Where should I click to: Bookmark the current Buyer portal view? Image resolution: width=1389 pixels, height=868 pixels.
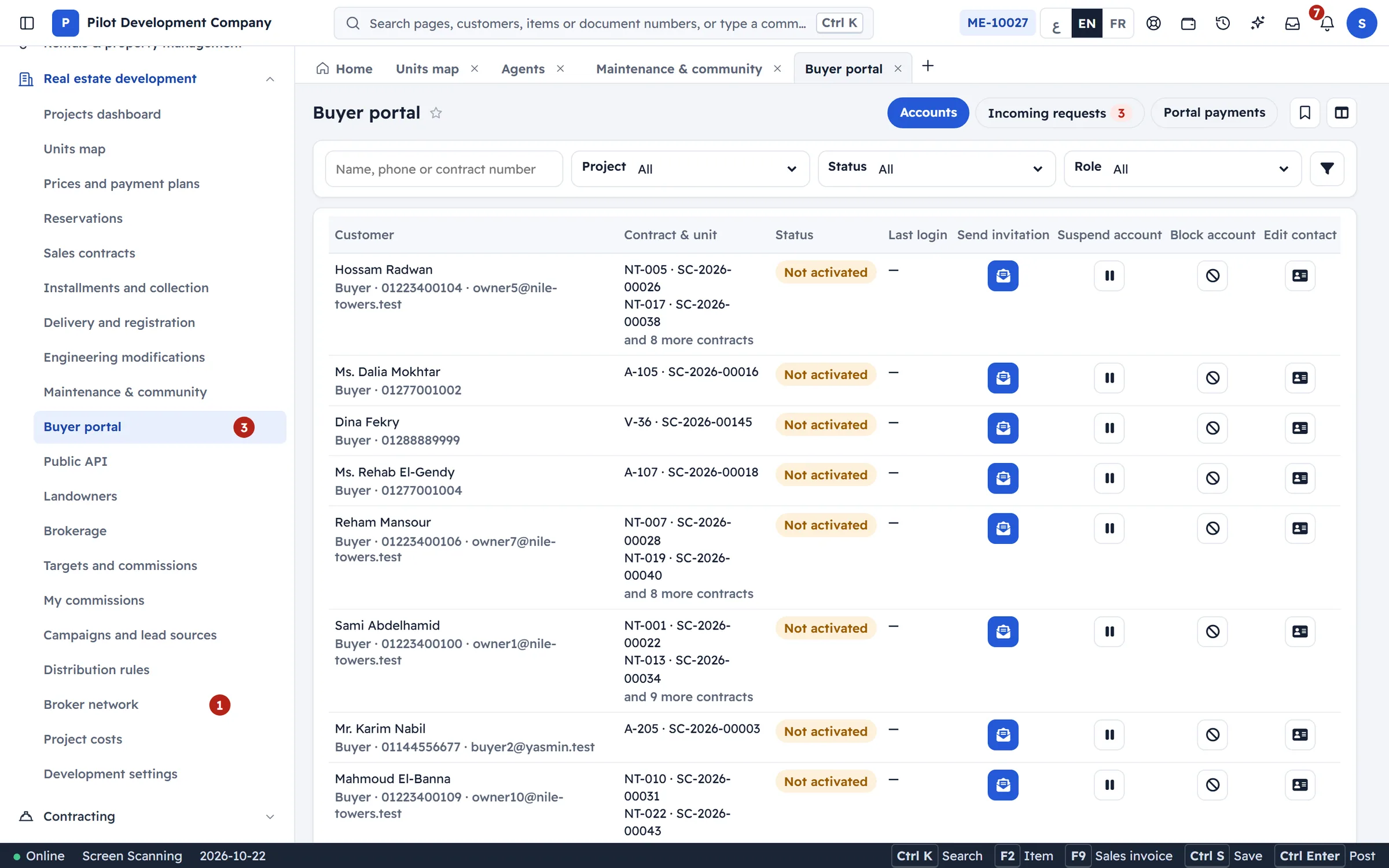coord(1305,112)
